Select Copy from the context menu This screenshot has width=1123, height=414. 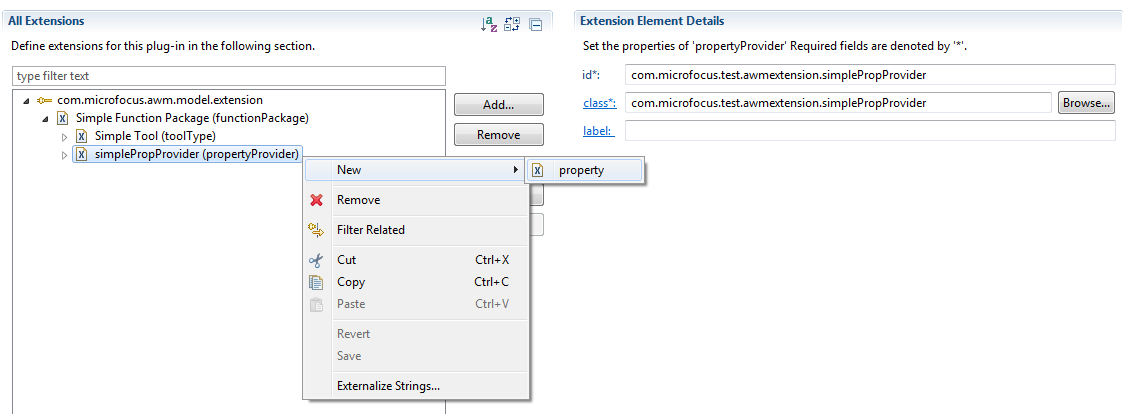click(x=351, y=282)
